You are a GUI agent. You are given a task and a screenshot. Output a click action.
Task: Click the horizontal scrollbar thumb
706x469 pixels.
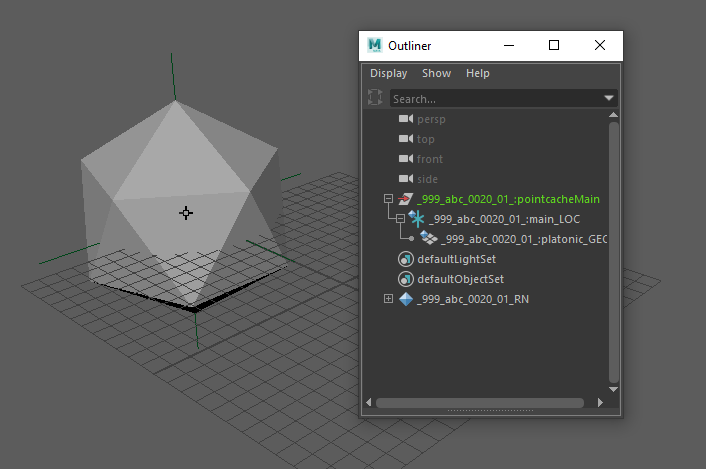480,403
